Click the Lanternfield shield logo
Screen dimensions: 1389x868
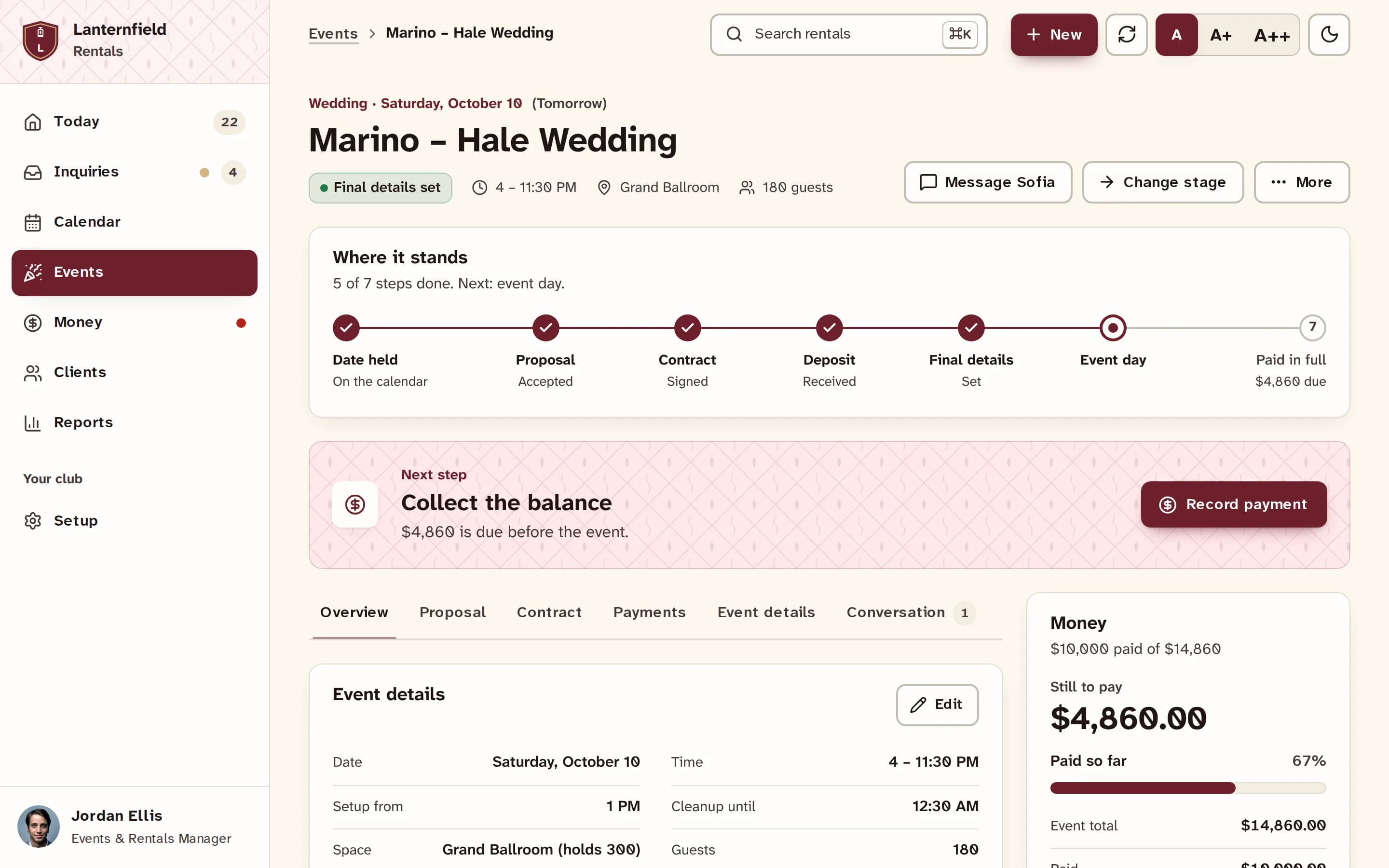40,41
